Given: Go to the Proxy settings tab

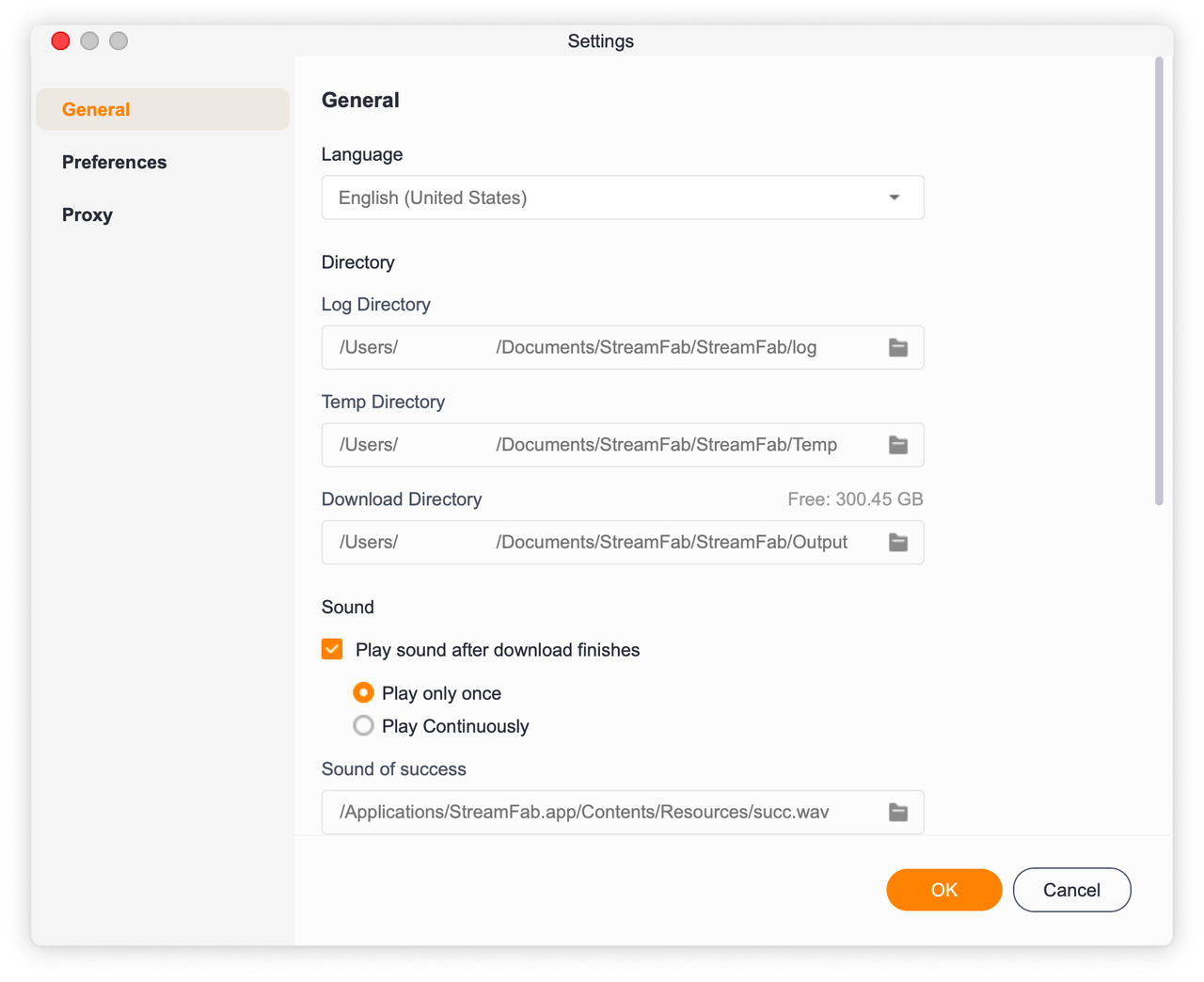Looking at the screenshot, I should [x=87, y=215].
